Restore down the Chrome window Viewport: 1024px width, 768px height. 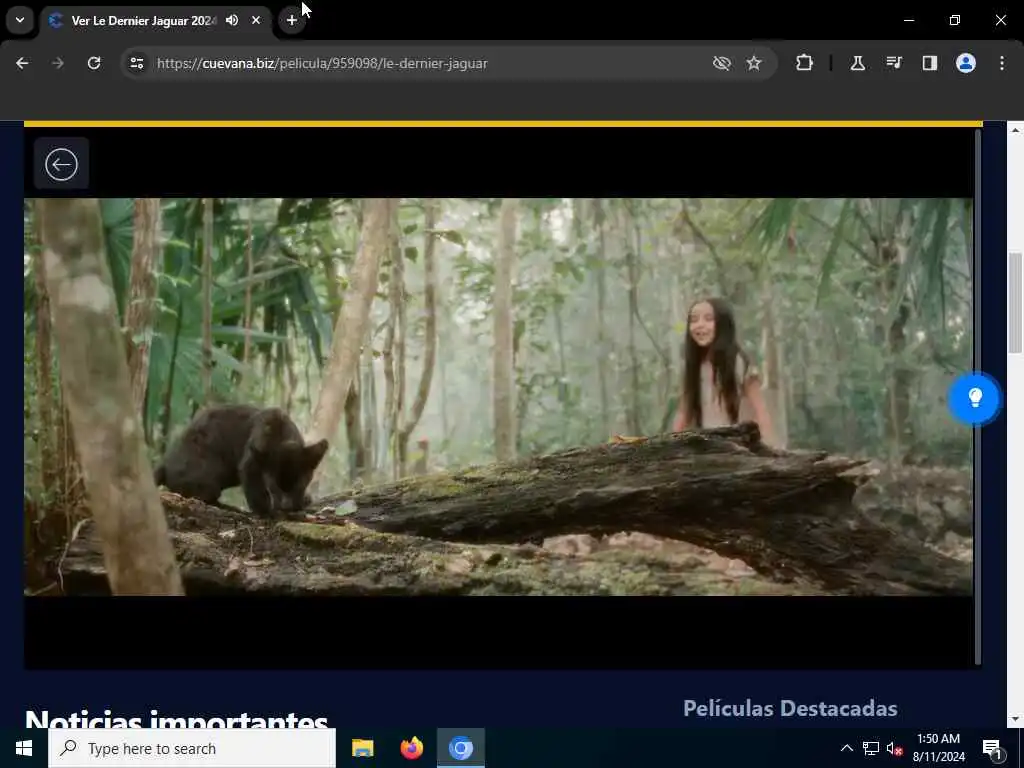click(x=955, y=20)
